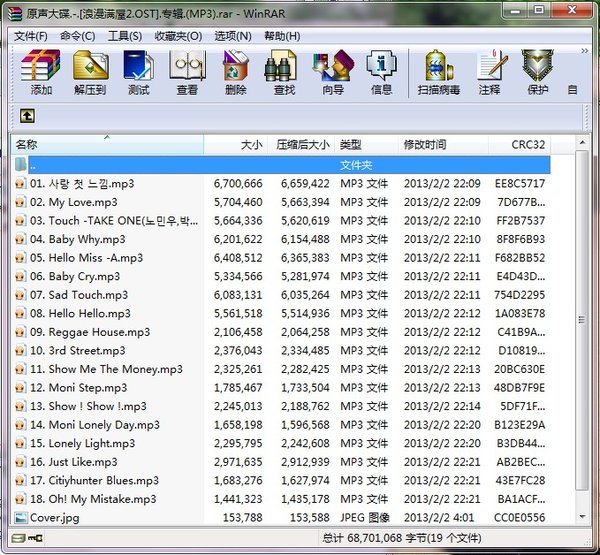Viewport: 600px width, 555px height.
Task: Select file 09. Reggae House.mp3
Action: [281, 332]
